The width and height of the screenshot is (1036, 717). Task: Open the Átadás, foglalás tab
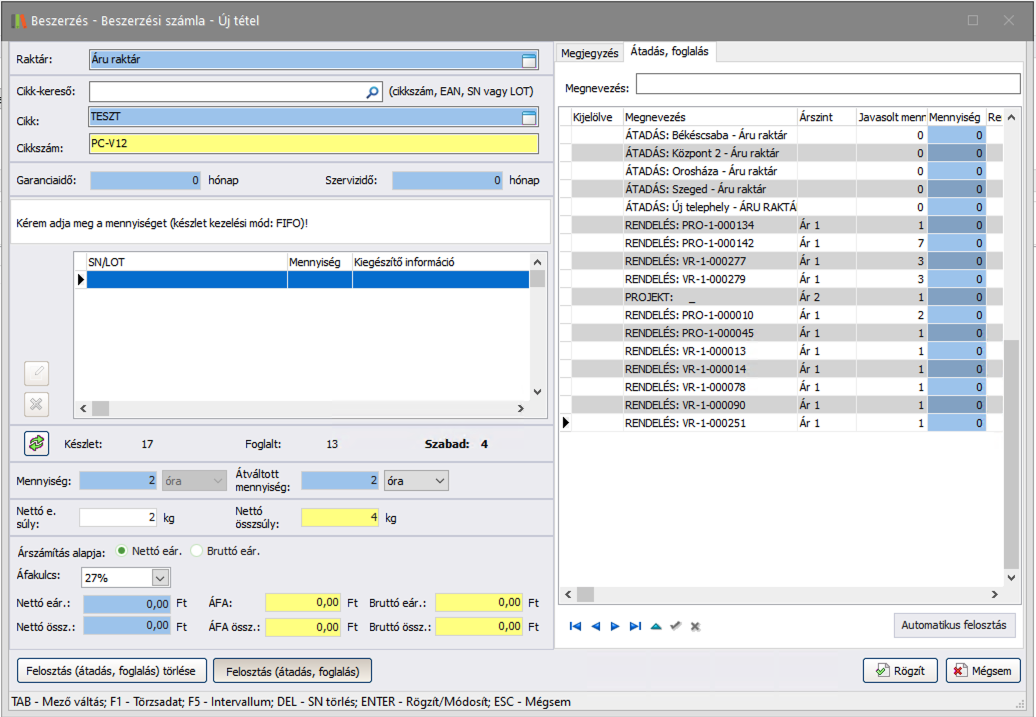[x=669, y=52]
